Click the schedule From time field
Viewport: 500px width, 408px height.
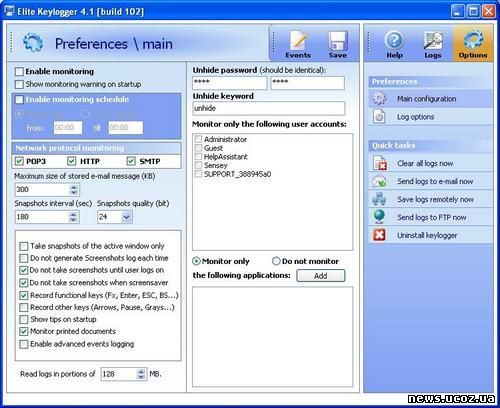68,128
